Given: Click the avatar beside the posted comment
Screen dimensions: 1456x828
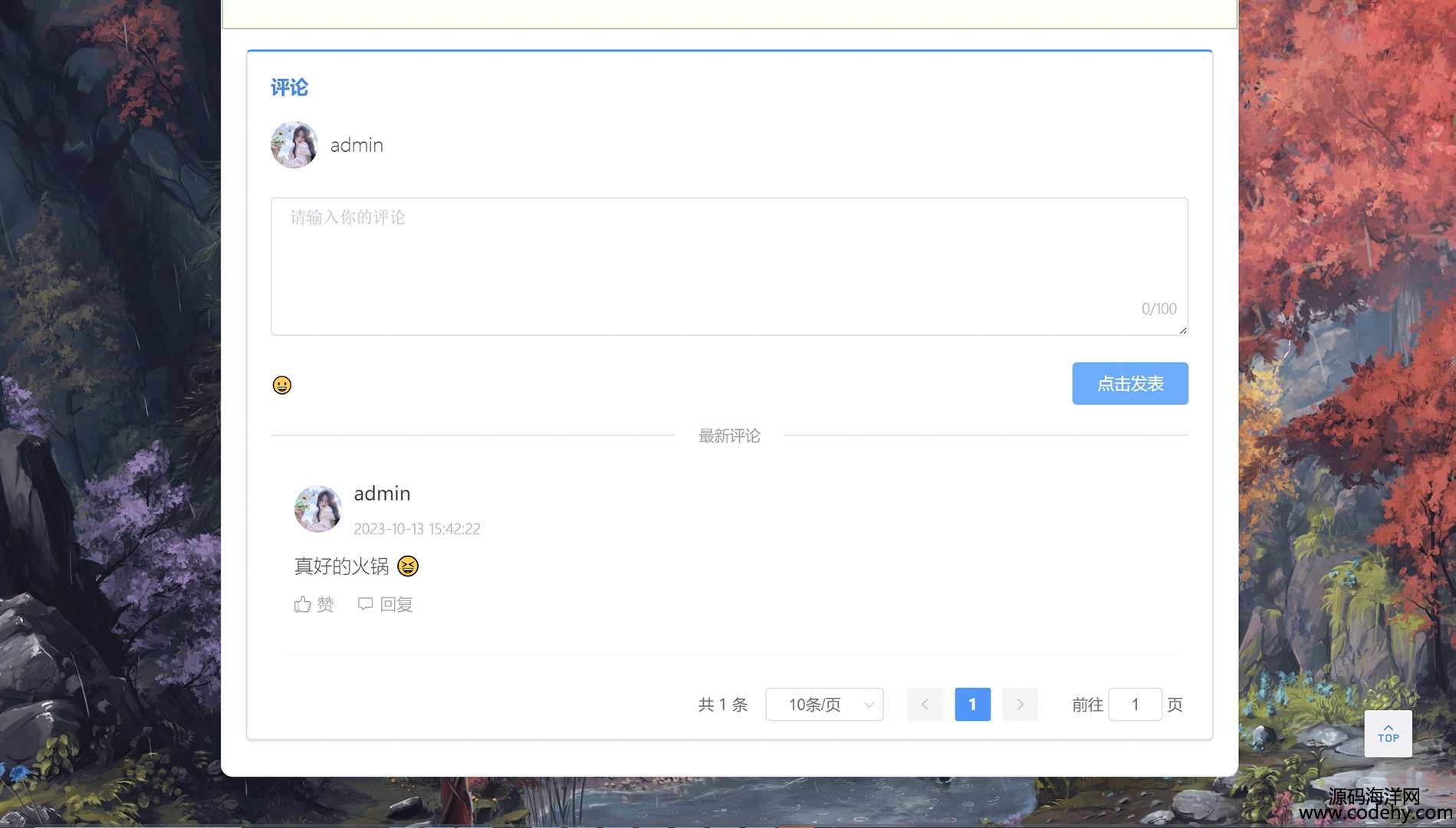Looking at the screenshot, I should pyautogui.click(x=318, y=508).
